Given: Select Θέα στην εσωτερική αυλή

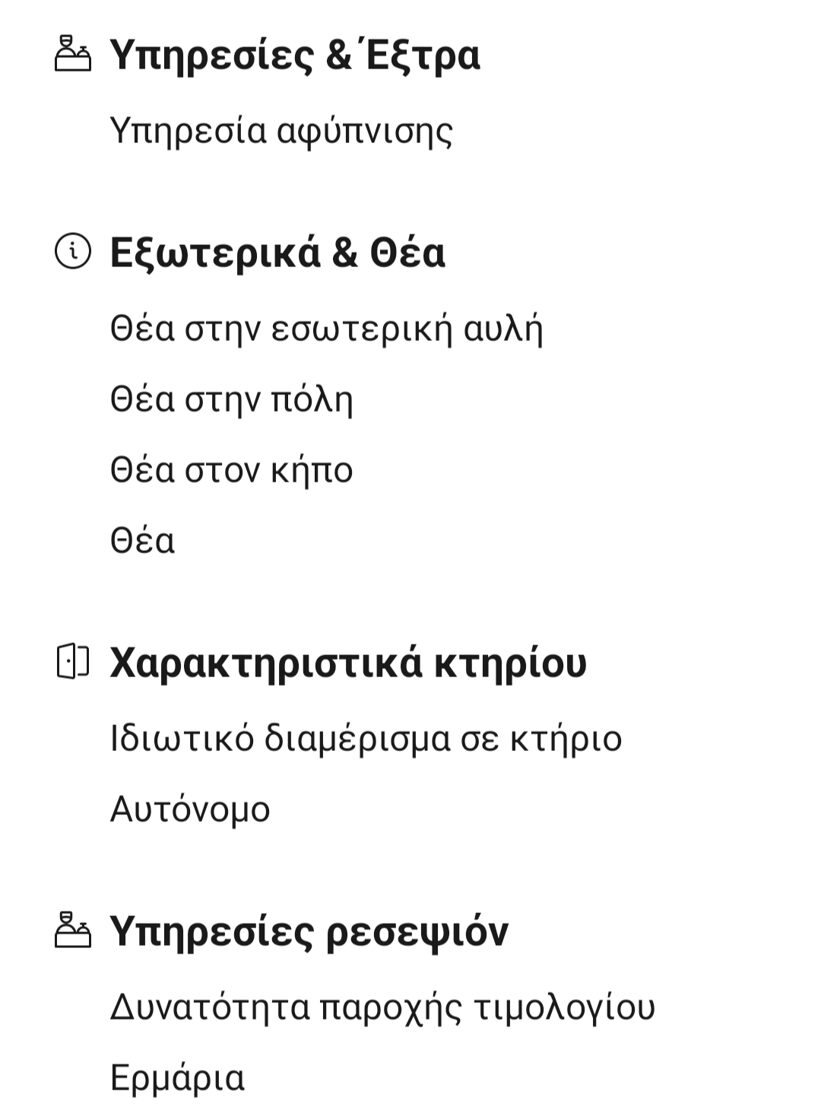Looking at the screenshot, I should [x=326, y=329].
